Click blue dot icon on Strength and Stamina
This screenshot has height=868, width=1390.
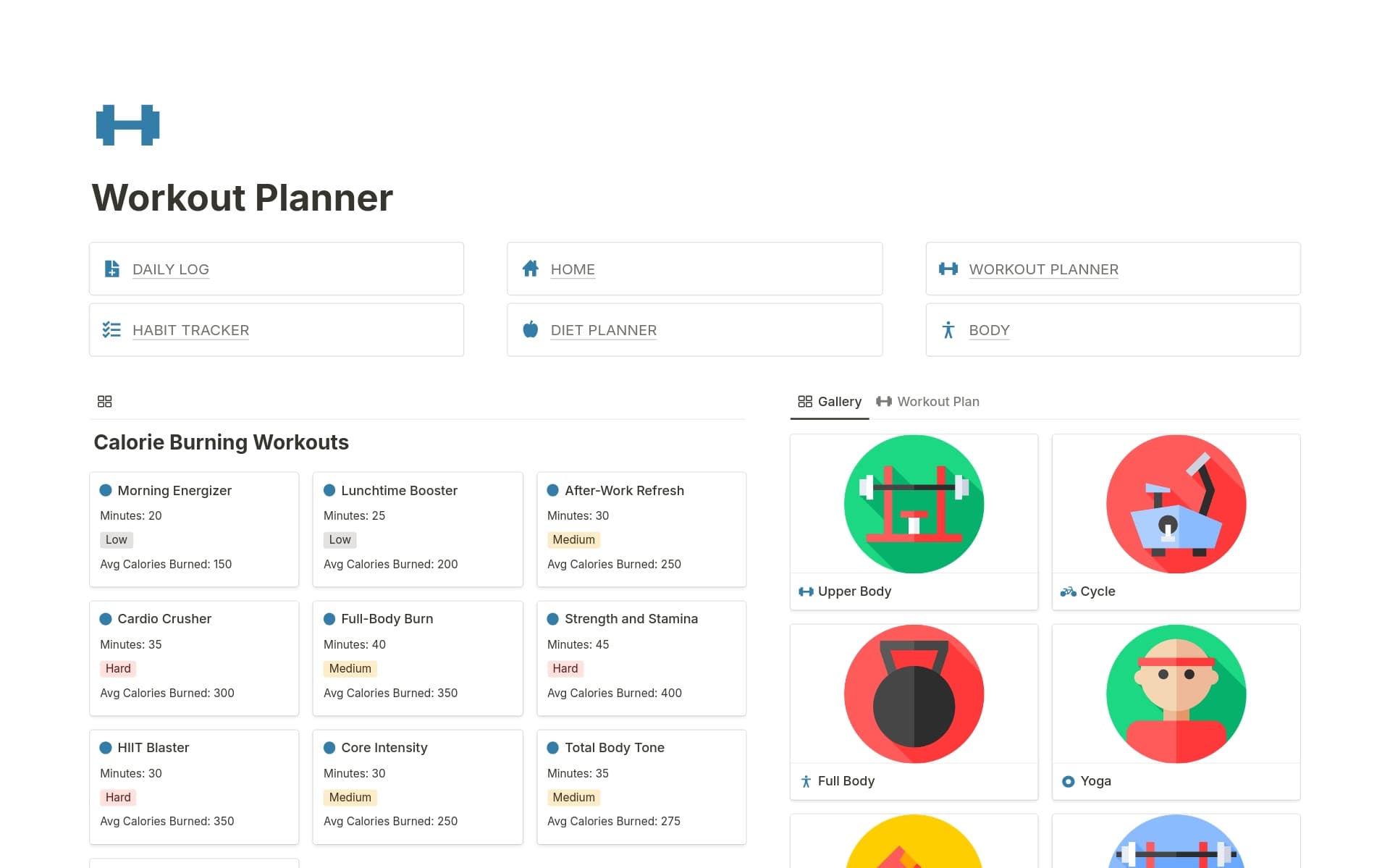(553, 619)
